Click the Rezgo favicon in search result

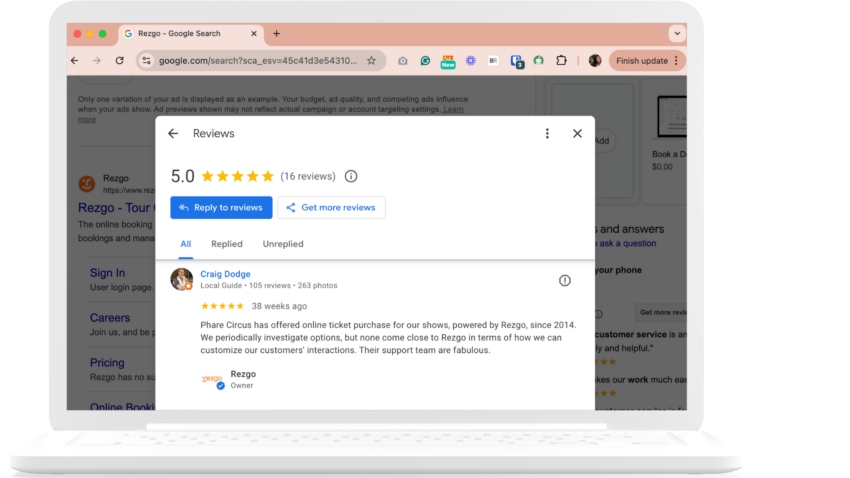click(x=87, y=184)
